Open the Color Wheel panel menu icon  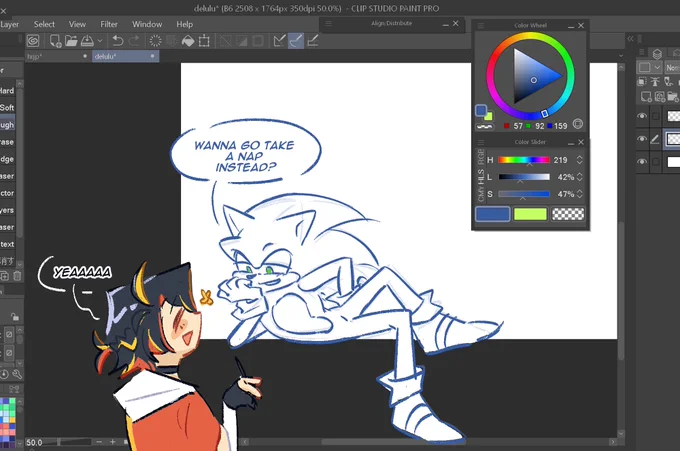coord(481,26)
